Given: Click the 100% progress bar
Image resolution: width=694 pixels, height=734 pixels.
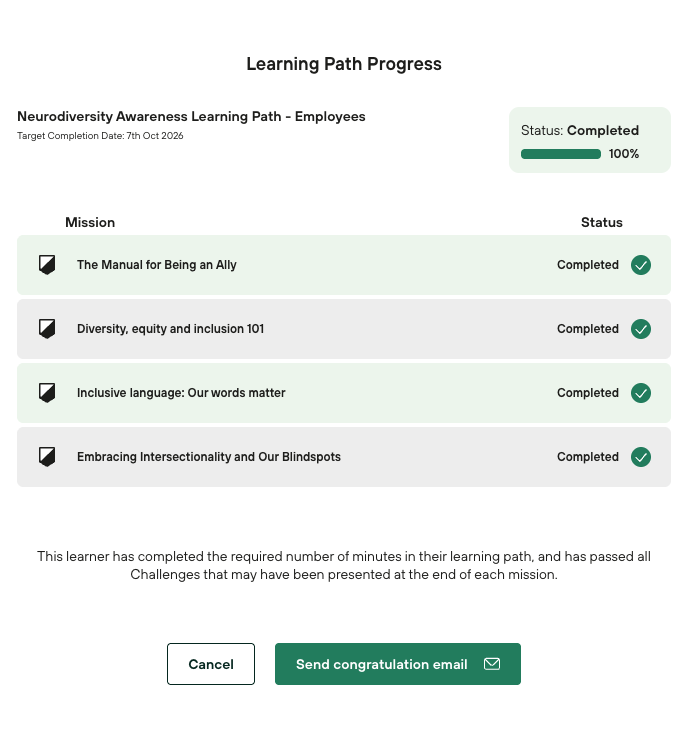Looking at the screenshot, I should coord(560,154).
